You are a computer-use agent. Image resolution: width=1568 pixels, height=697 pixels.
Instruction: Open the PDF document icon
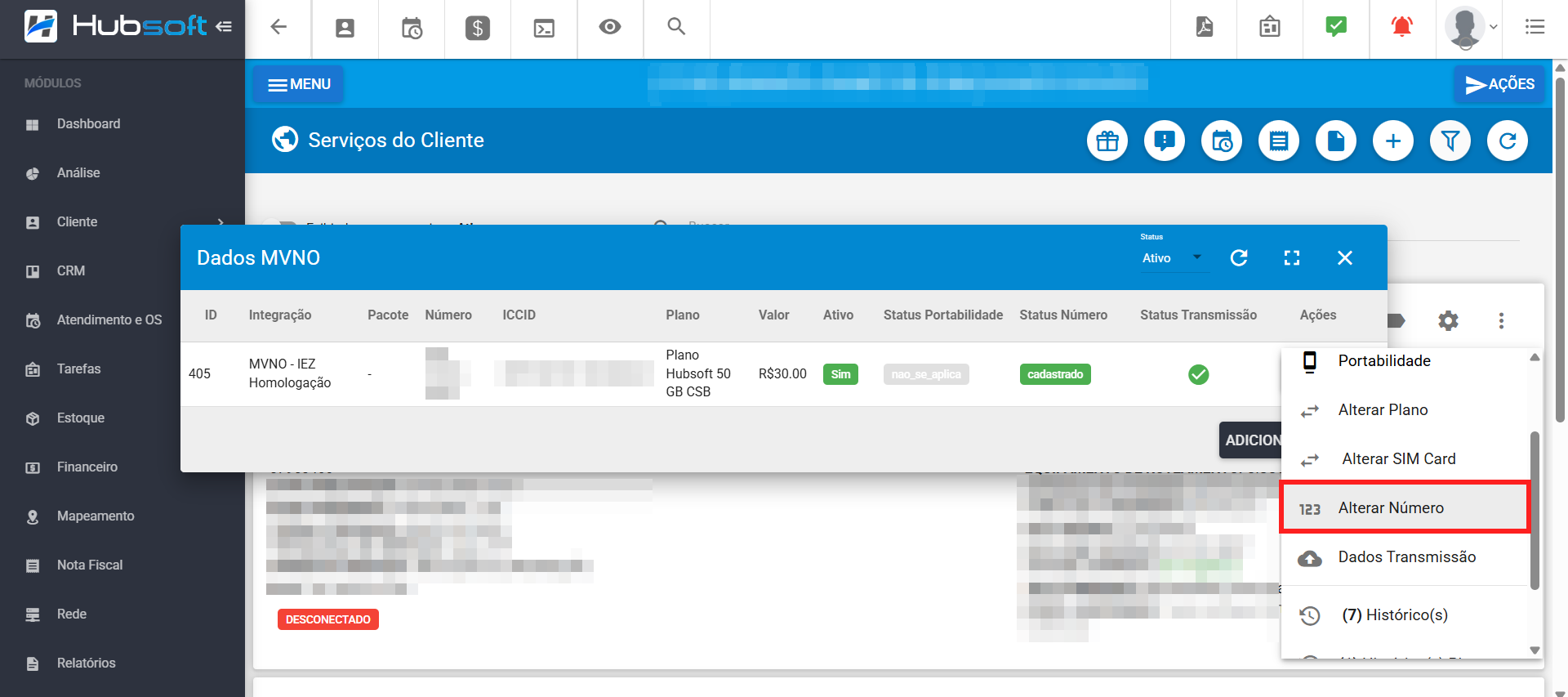click(x=1204, y=27)
